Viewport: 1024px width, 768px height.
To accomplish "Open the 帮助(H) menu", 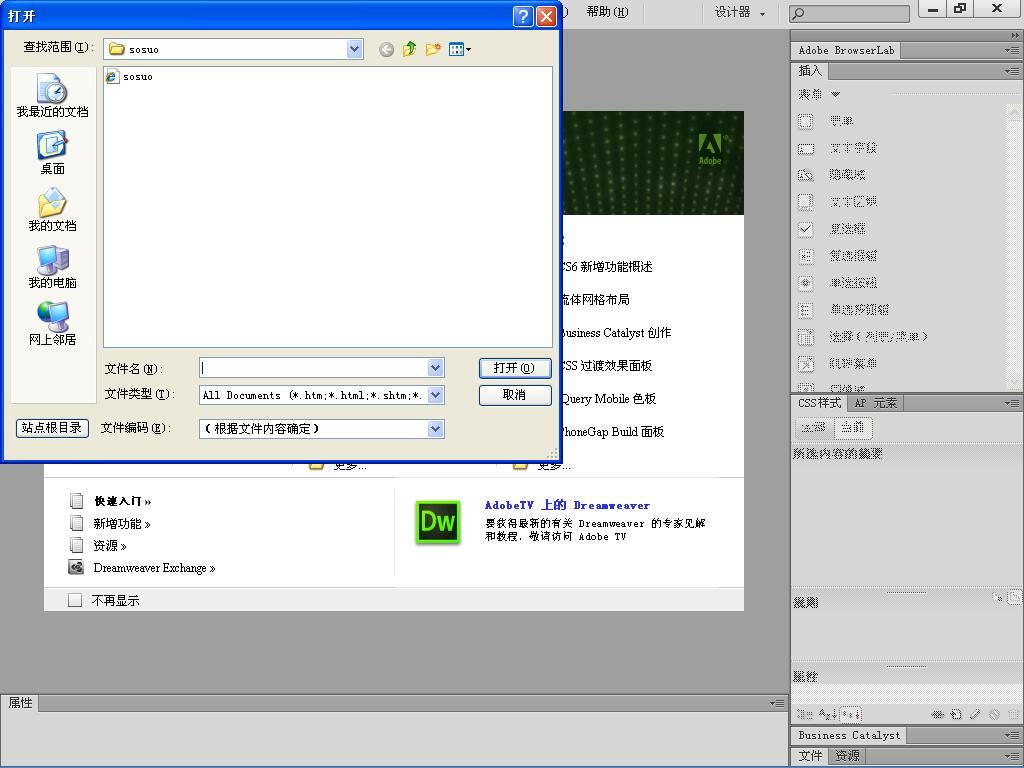I will (x=607, y=12).
